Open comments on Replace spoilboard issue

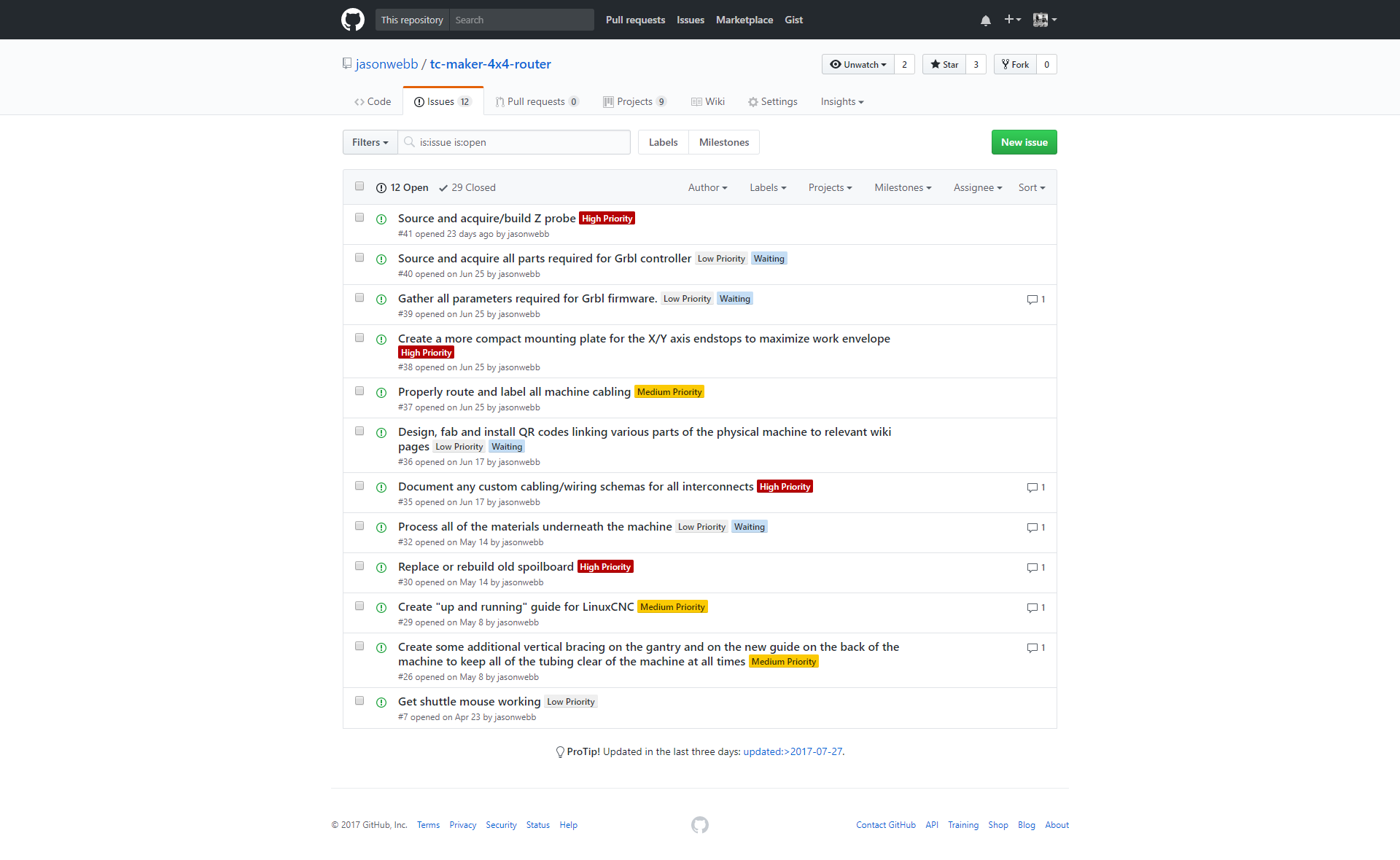tap(1036, 568)
